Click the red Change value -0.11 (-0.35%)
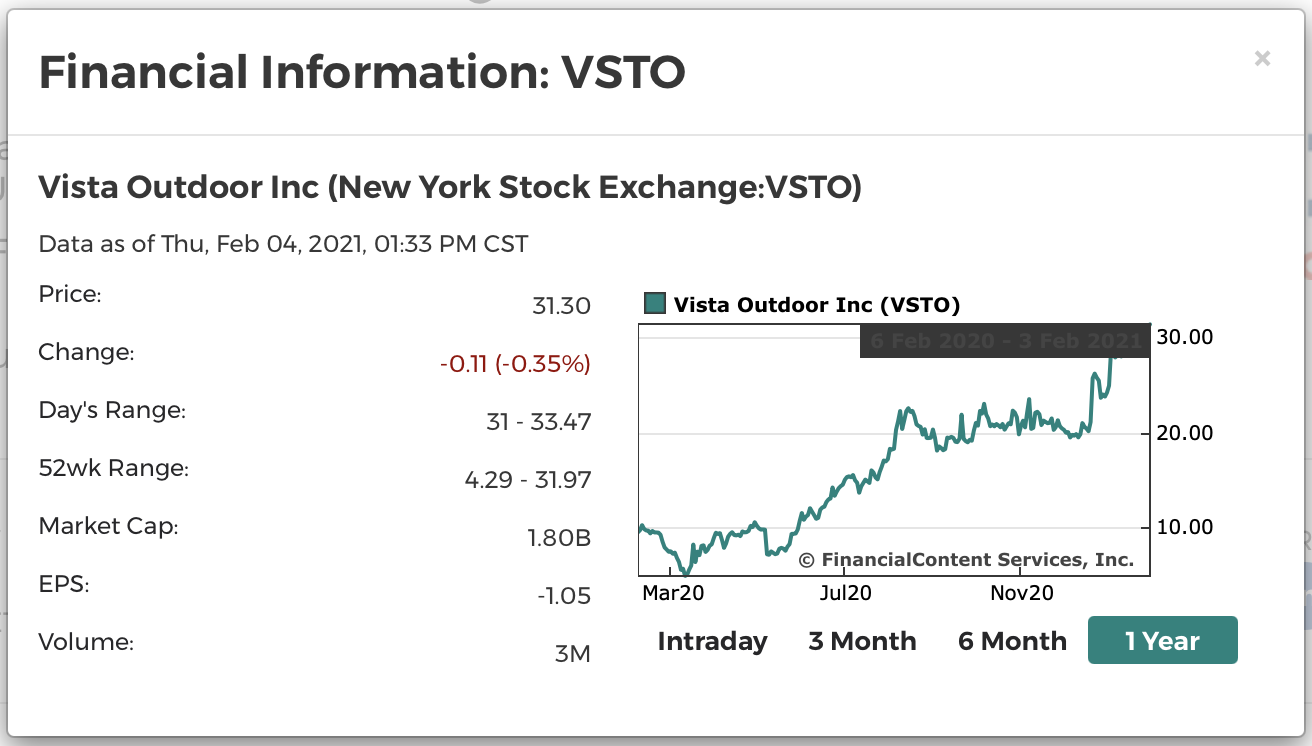 (515, 364)
